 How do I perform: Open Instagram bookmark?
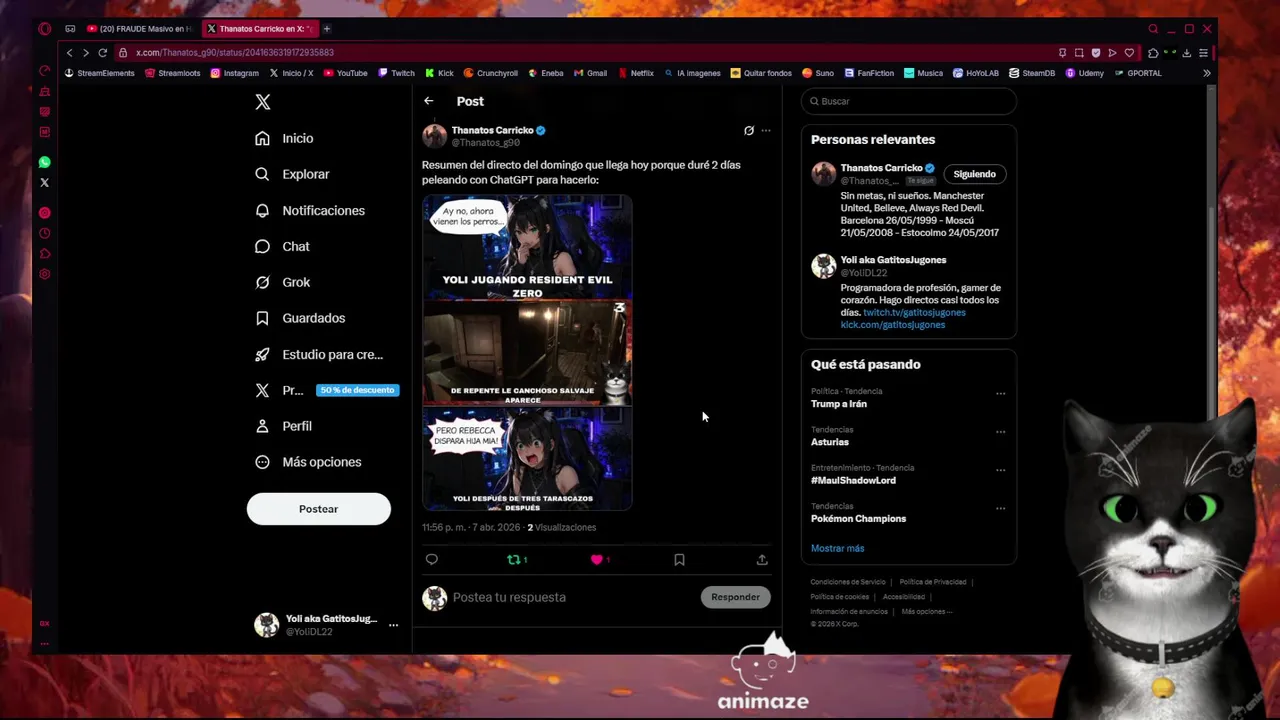tap(234, 73)
